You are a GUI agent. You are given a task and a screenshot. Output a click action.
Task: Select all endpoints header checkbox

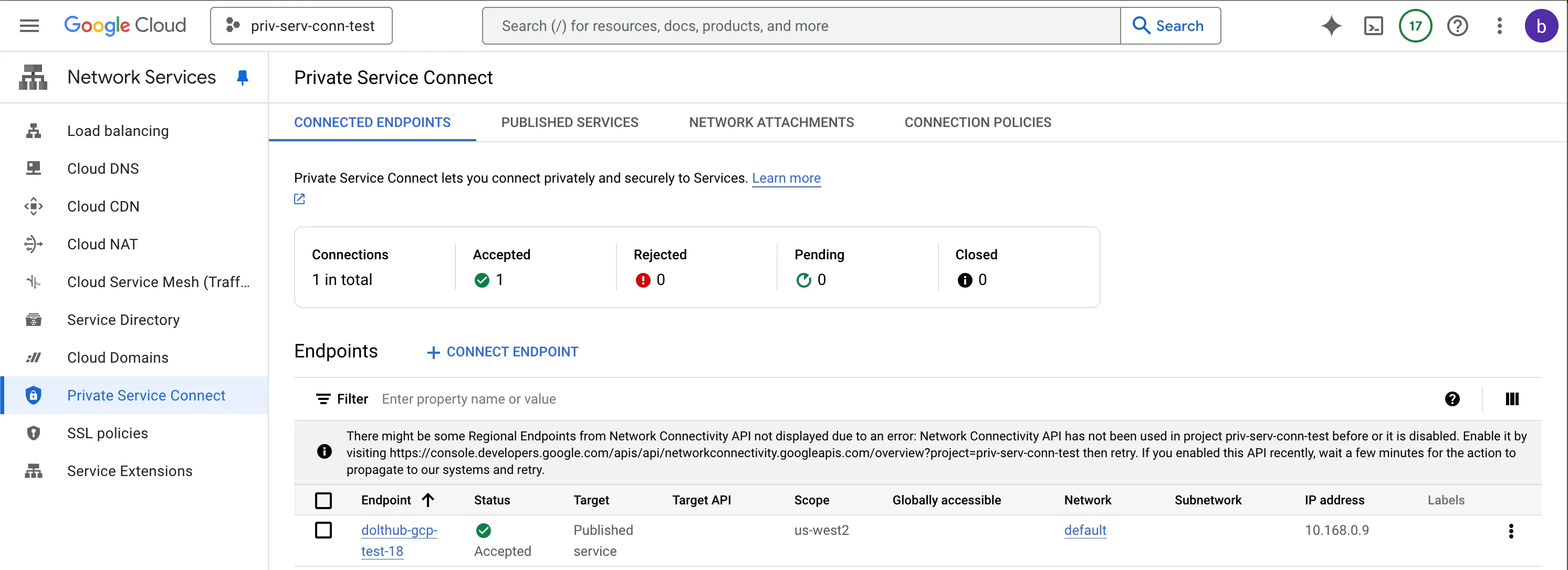pyautogui.click(x=323, y=500)
